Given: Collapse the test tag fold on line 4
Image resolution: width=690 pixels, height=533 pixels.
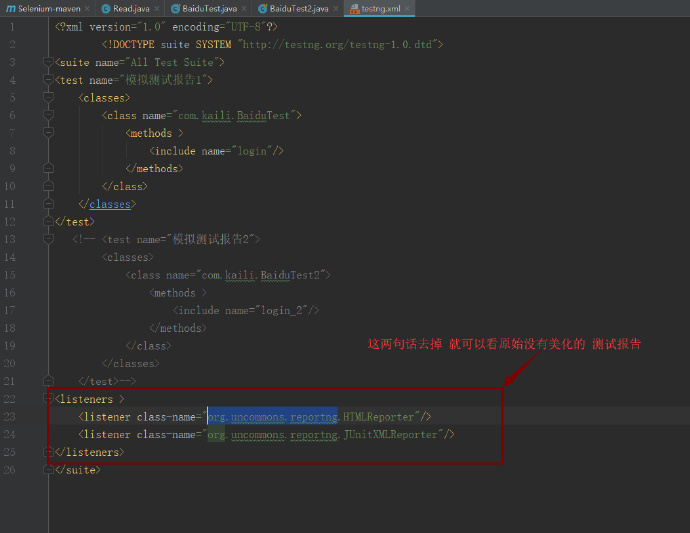Looking at the screenshot, I should pos(48,79).
